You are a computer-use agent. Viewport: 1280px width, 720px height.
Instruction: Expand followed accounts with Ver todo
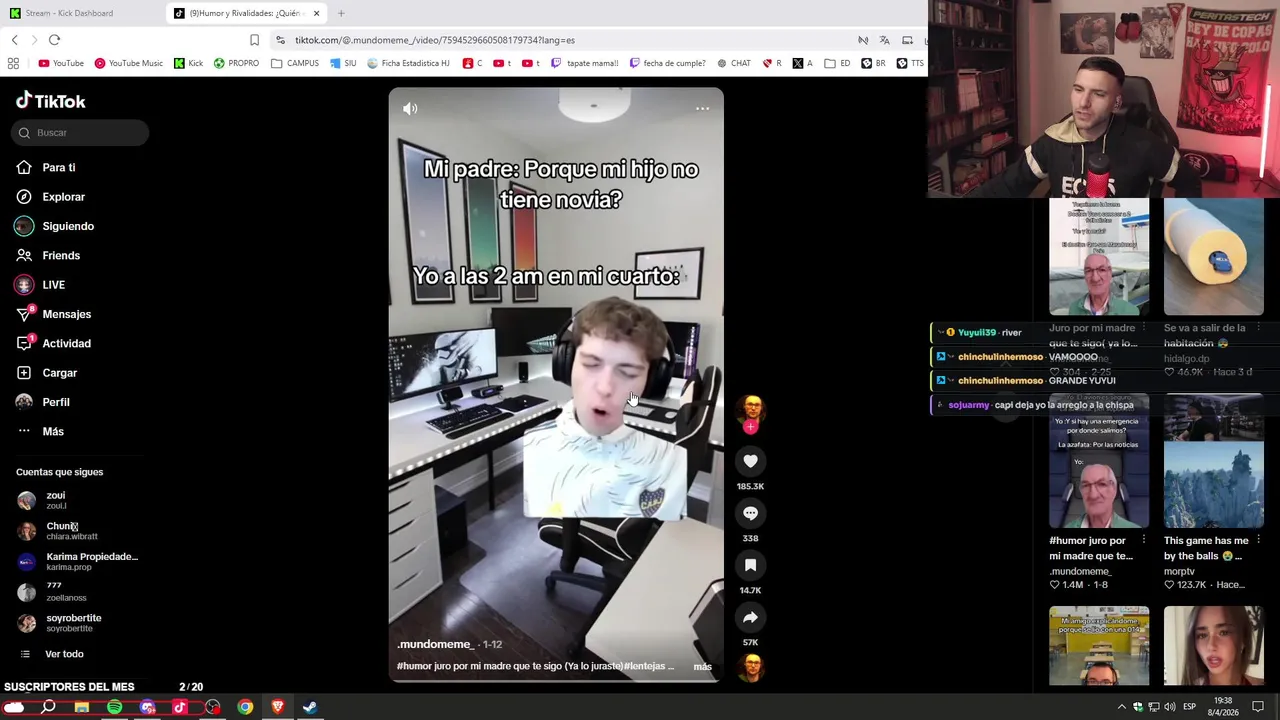[64, 654]
